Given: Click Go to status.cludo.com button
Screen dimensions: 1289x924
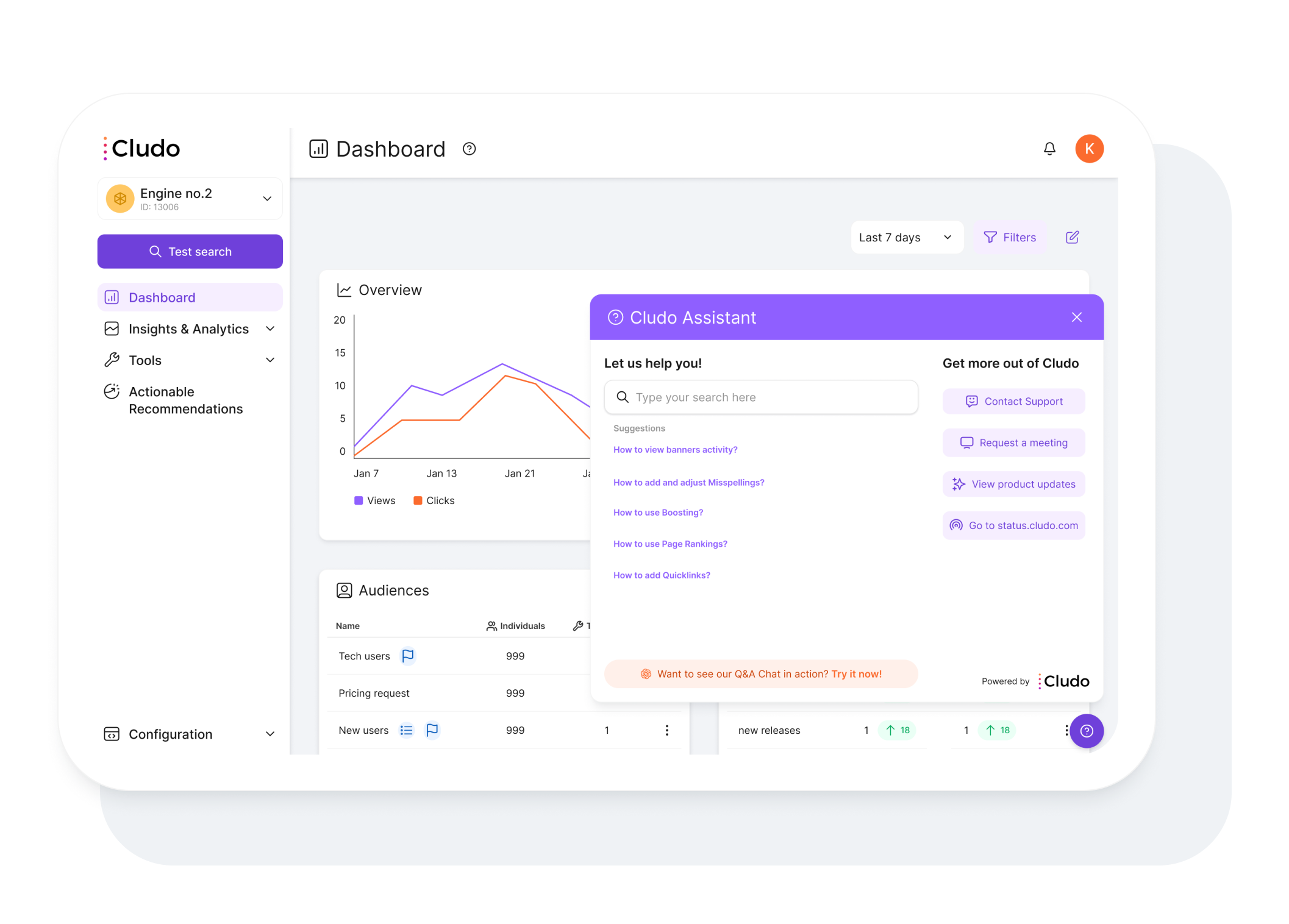Looking at the screenshot, I should pyautogui.click(x=1013, y=525).
